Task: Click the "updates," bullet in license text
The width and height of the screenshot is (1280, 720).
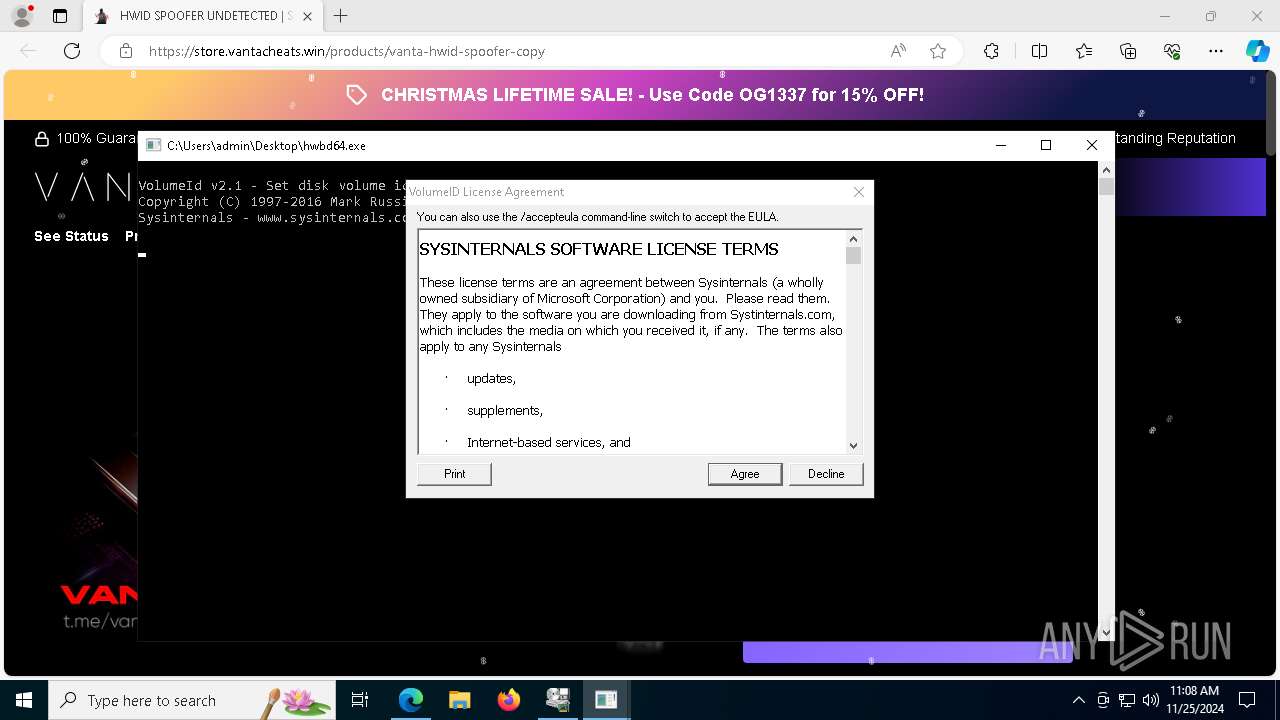Action: pyautogui.click(x=491, y=379)
